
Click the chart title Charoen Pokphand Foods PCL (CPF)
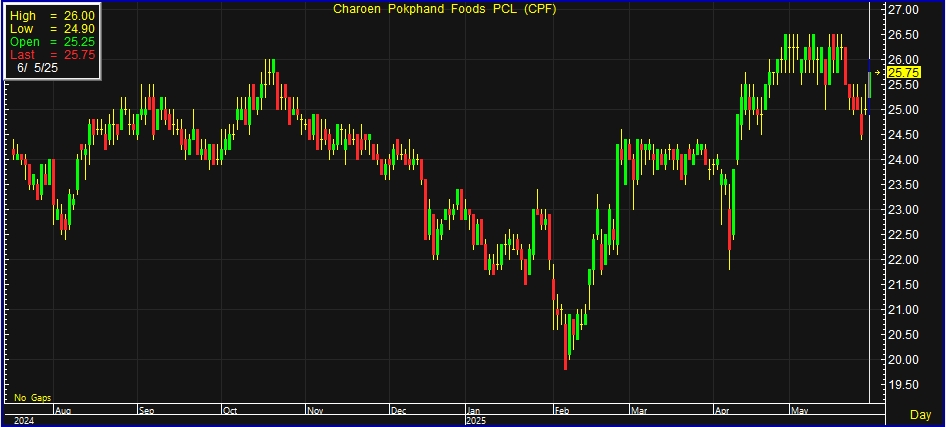pyautogui.click(x=445, y=8)
